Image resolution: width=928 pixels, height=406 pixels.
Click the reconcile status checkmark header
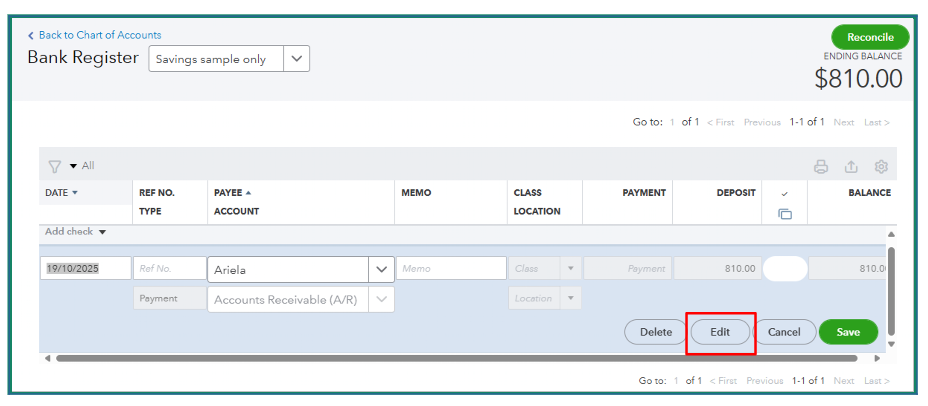tap(785, 193)
